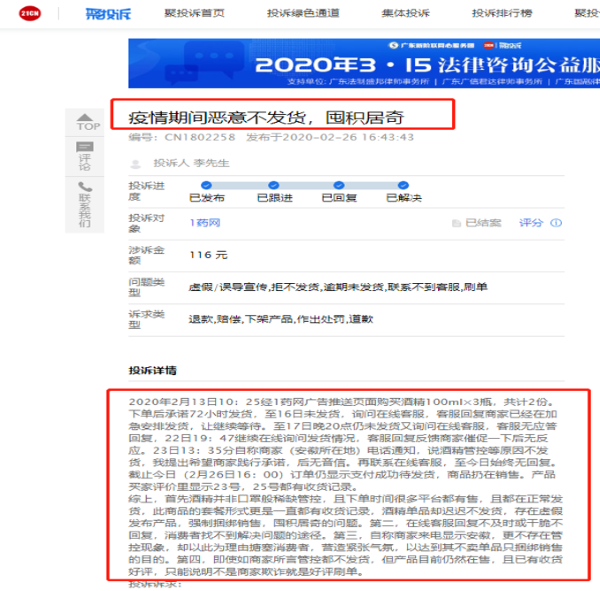Open 集体投诉 navigation item
600x591 pixels.
pos(406,13)
